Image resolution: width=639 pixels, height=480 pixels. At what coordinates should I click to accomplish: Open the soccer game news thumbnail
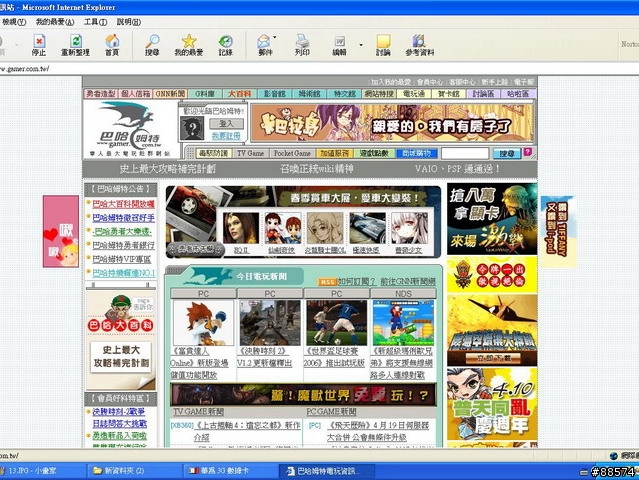pyautogui.click(x=337, y=323)
